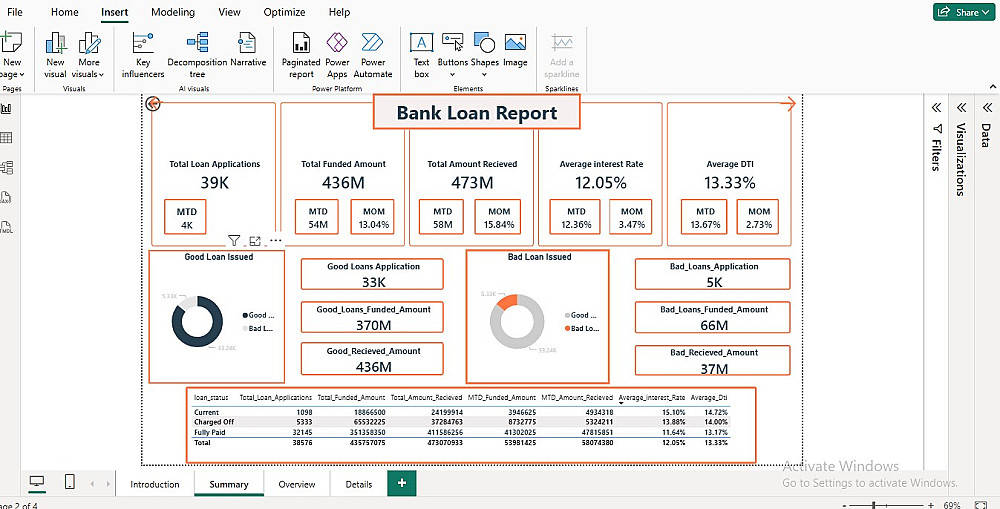Click the loan_status column header
The height and width of the screenshot is (509, 1000).
[x=210, y=397]
